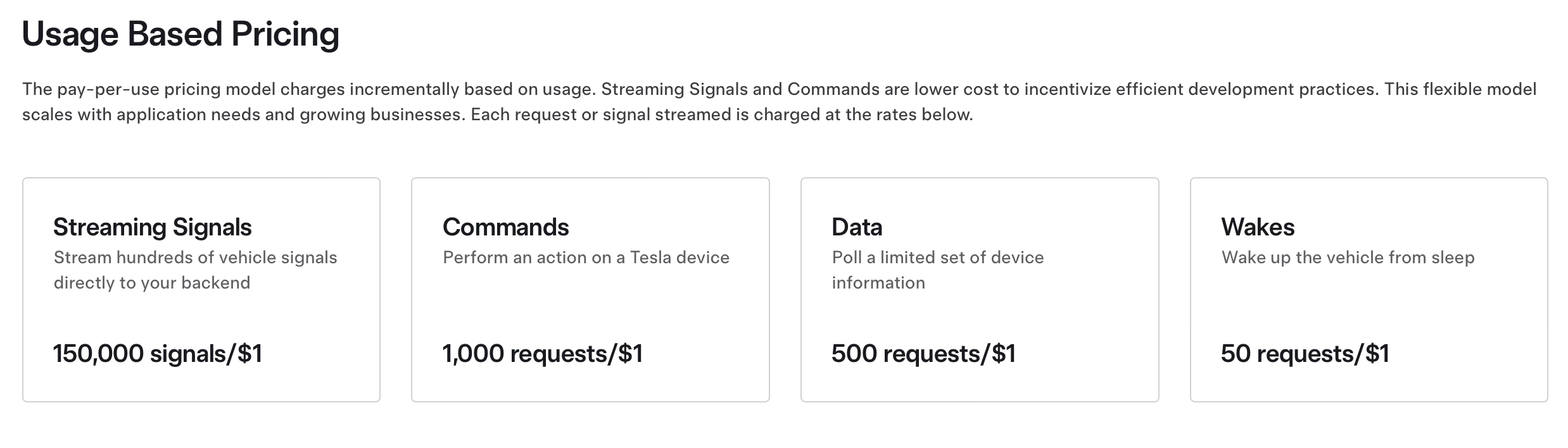Image resolution: width=1568 pixels, height=448 pixels.
Task: Select the Wakes pricing card
Action: pyautogui.click(x=1369, y=290)
